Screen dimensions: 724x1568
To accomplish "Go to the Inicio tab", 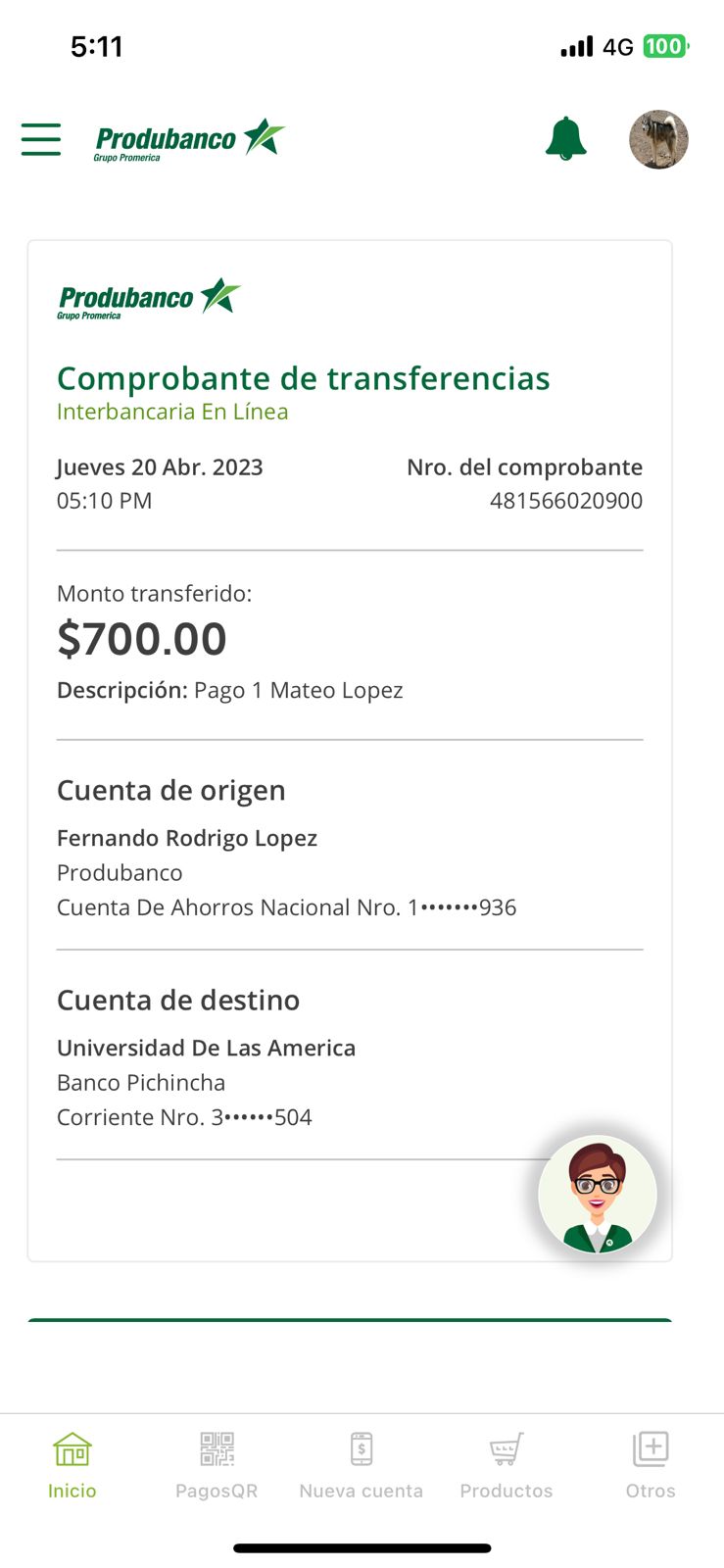I will pos(72,1466).
